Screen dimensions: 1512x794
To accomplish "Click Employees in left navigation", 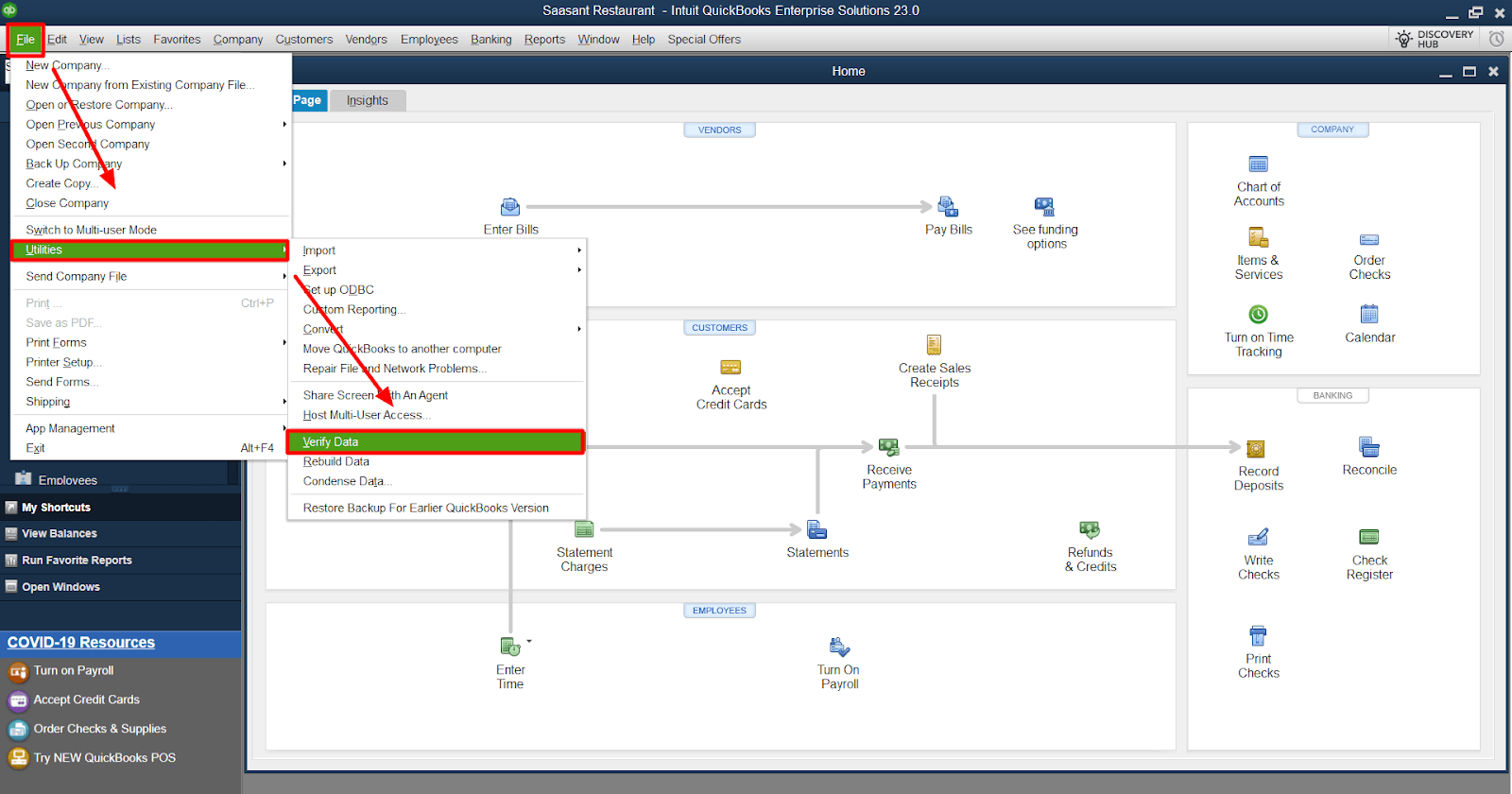I will [68, 480].
